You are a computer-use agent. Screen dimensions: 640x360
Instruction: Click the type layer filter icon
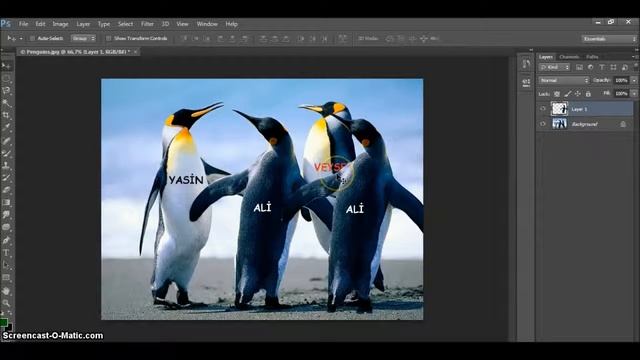click(x=602, y=67)
